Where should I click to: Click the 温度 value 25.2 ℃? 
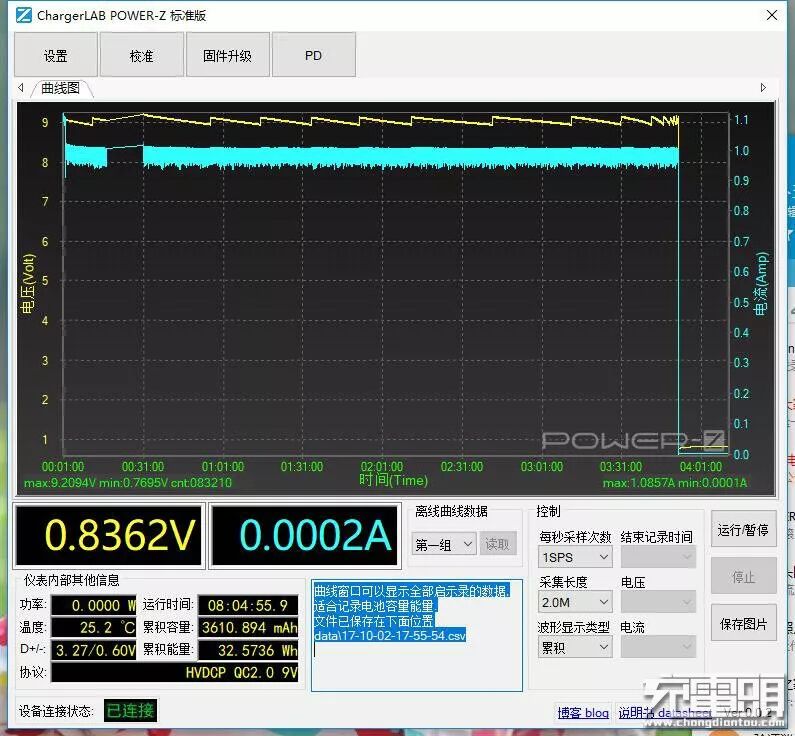pos(94,628)
